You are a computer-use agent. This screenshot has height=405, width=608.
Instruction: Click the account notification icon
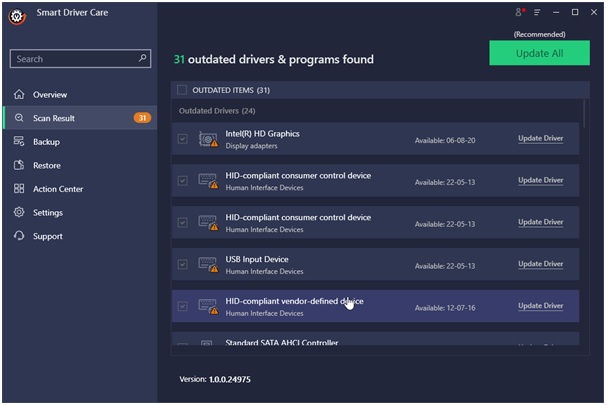[520, 12]
